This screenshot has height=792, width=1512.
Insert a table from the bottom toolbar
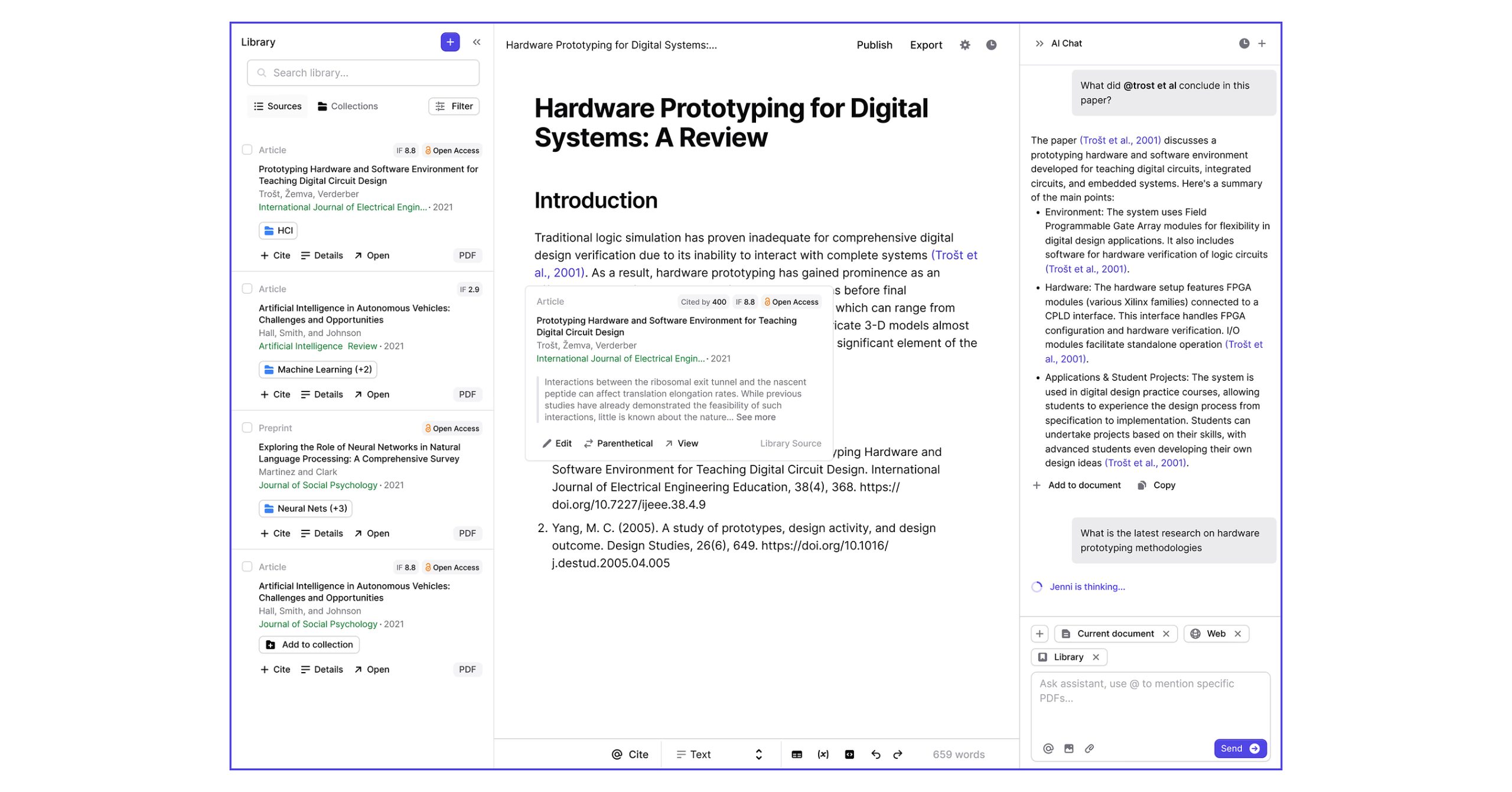(797, 754)
